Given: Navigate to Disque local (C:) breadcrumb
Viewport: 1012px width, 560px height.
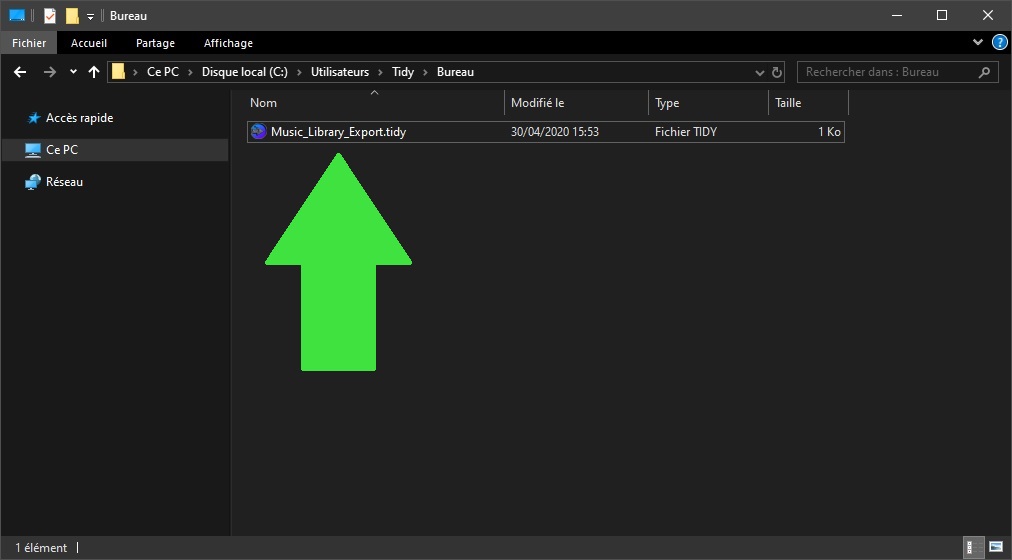Looking at the screenshot, I should 245,72.
